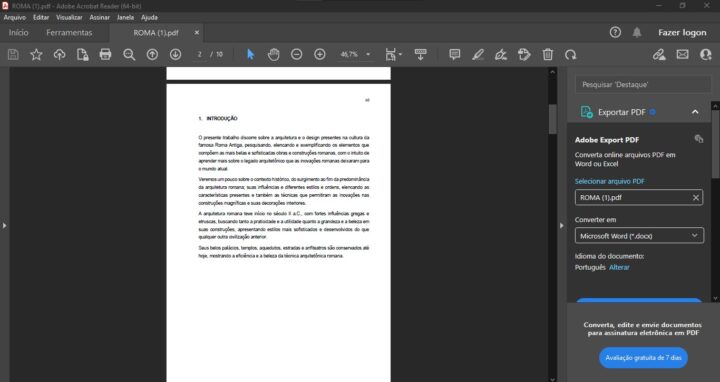Click the Pesquisar 'Destaque' search field
Viewport: 720px width, 382px height.
pos(642,84)
